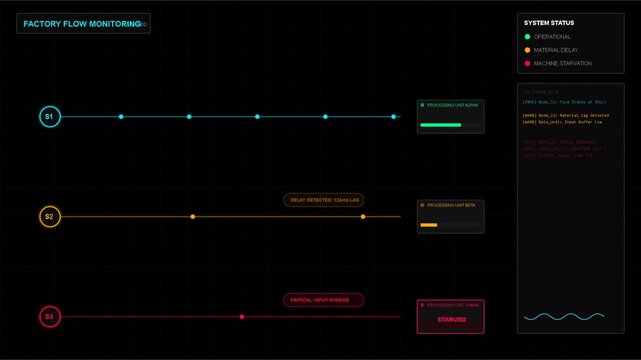Open the 'CRITICAL: INPUT MISSING' alert badge
Image resolution: width=641 pixels, height=360 pixels.
(324, 300)
